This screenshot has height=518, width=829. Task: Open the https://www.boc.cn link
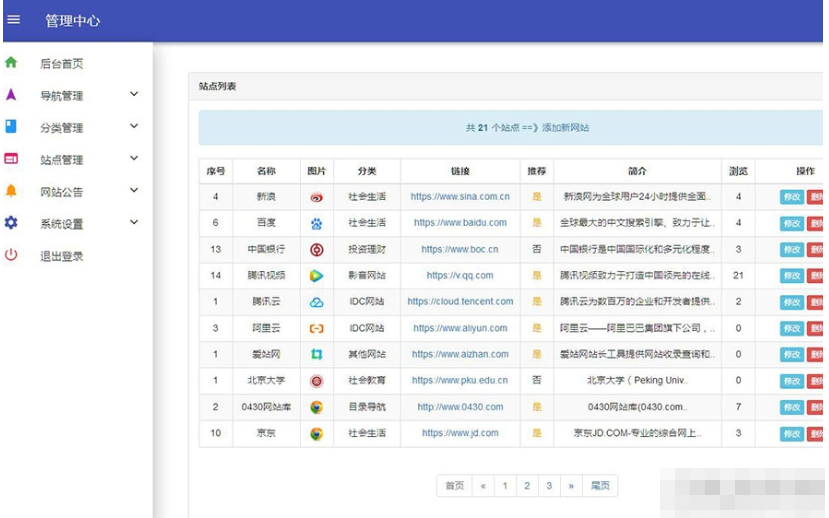(x=460, y=249)
